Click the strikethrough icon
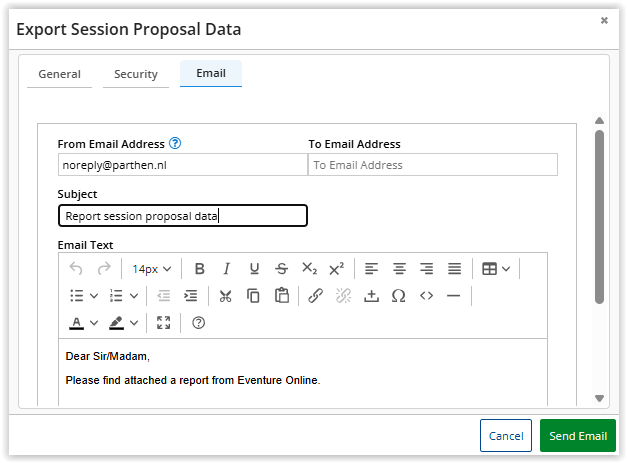This screenshot has height=463, width=627. click(282, 269)
